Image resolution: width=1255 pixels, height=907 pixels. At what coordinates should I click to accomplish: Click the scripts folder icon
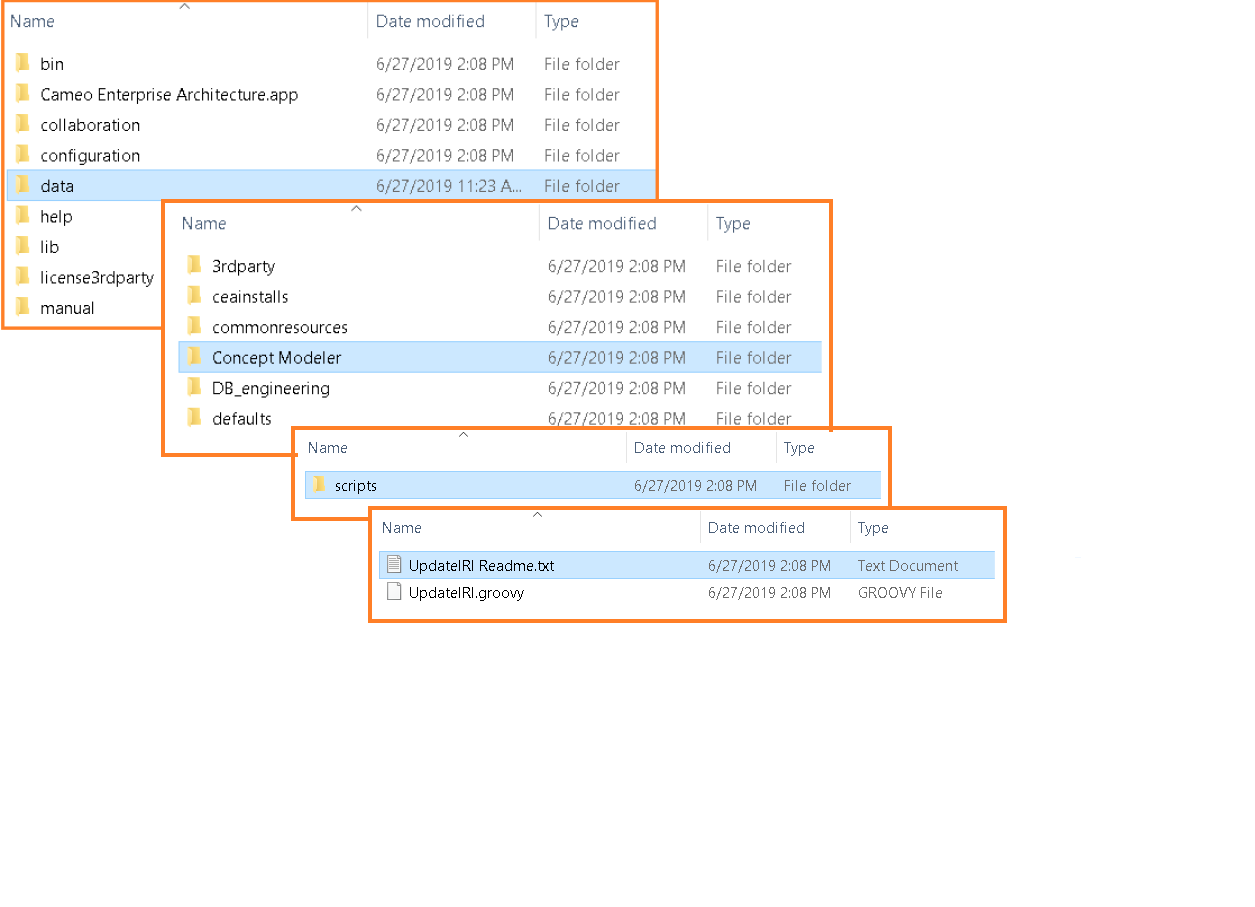point(319,485)
